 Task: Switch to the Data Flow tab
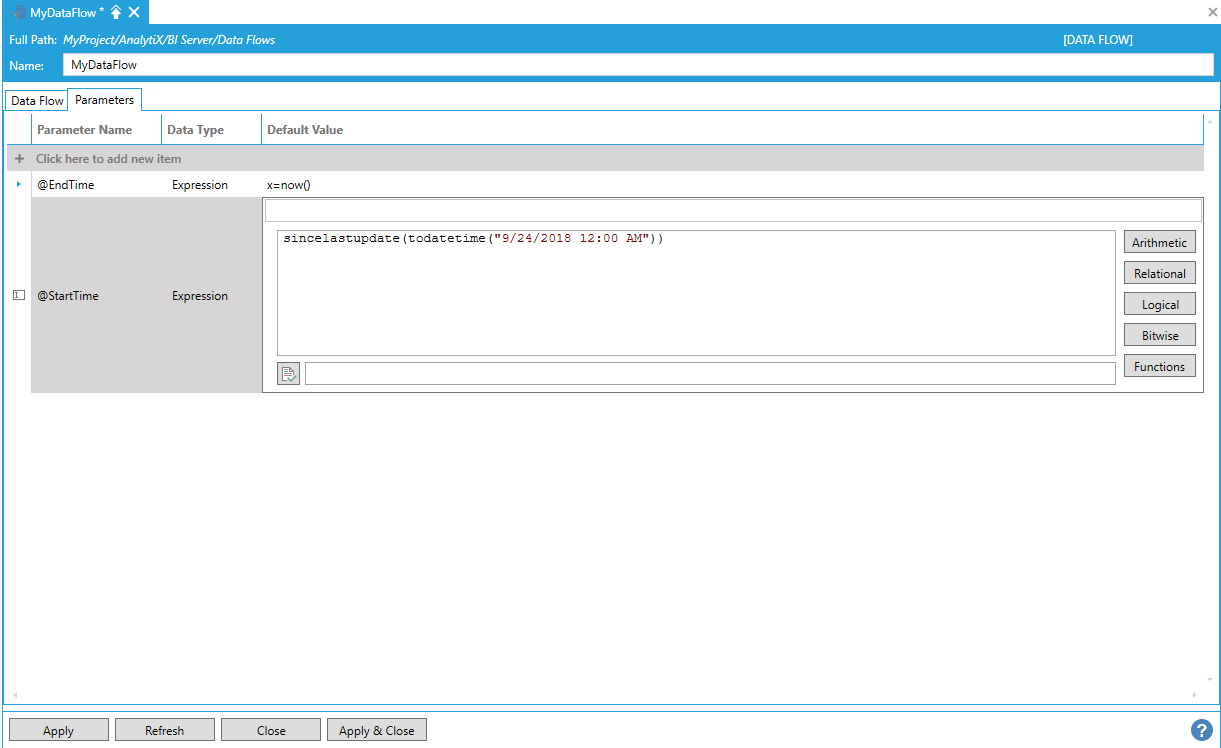pyautogui.click(x=37, y=101)
